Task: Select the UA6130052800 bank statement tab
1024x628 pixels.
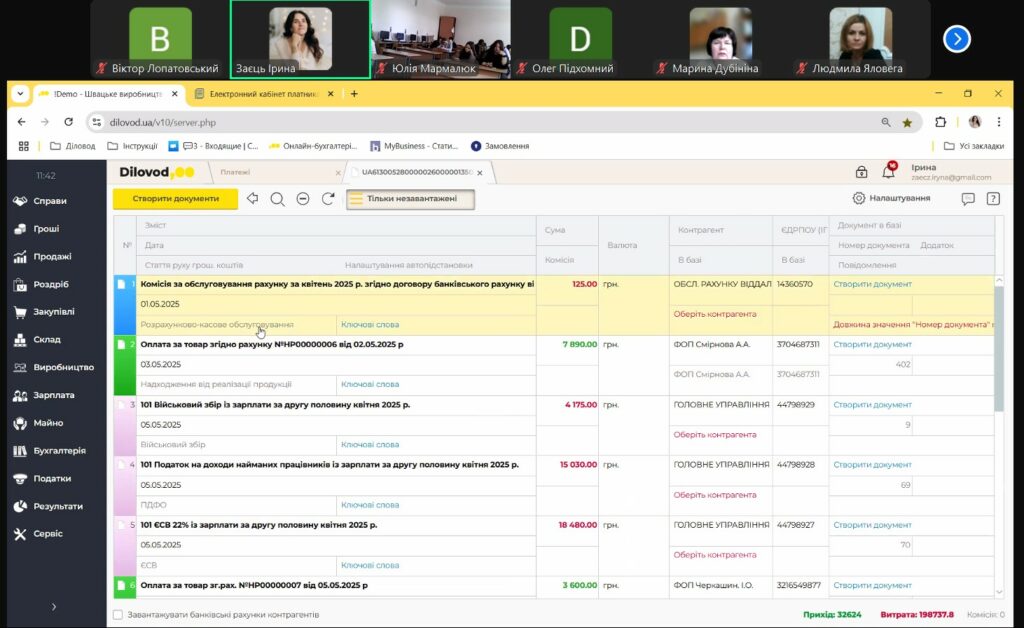Action: click(x=417, y=172)
